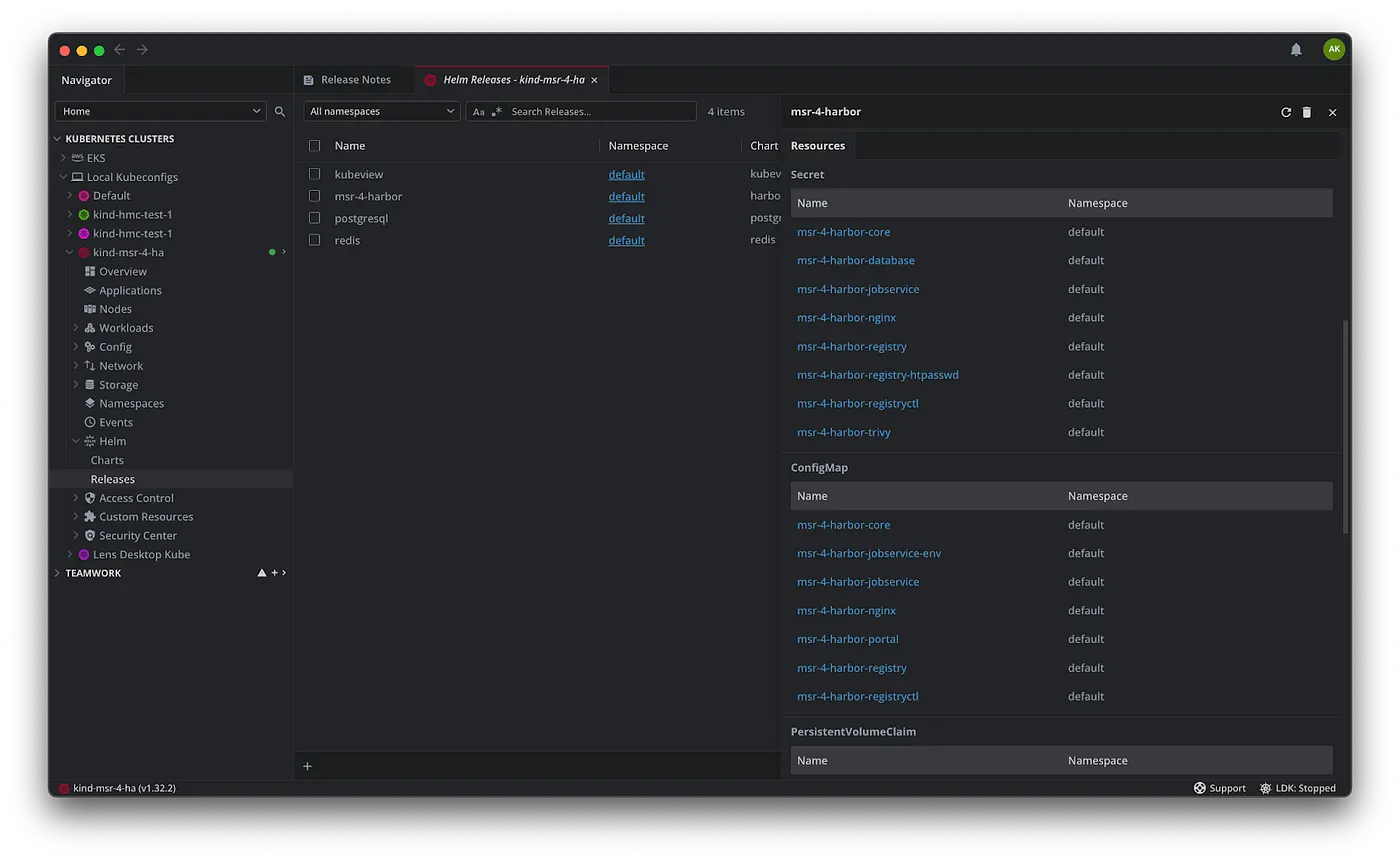Refresh the msr-4-harbor release details
Image resolution: width=1400 pixels, height=861 pixels.
(x=1286, y=112)
